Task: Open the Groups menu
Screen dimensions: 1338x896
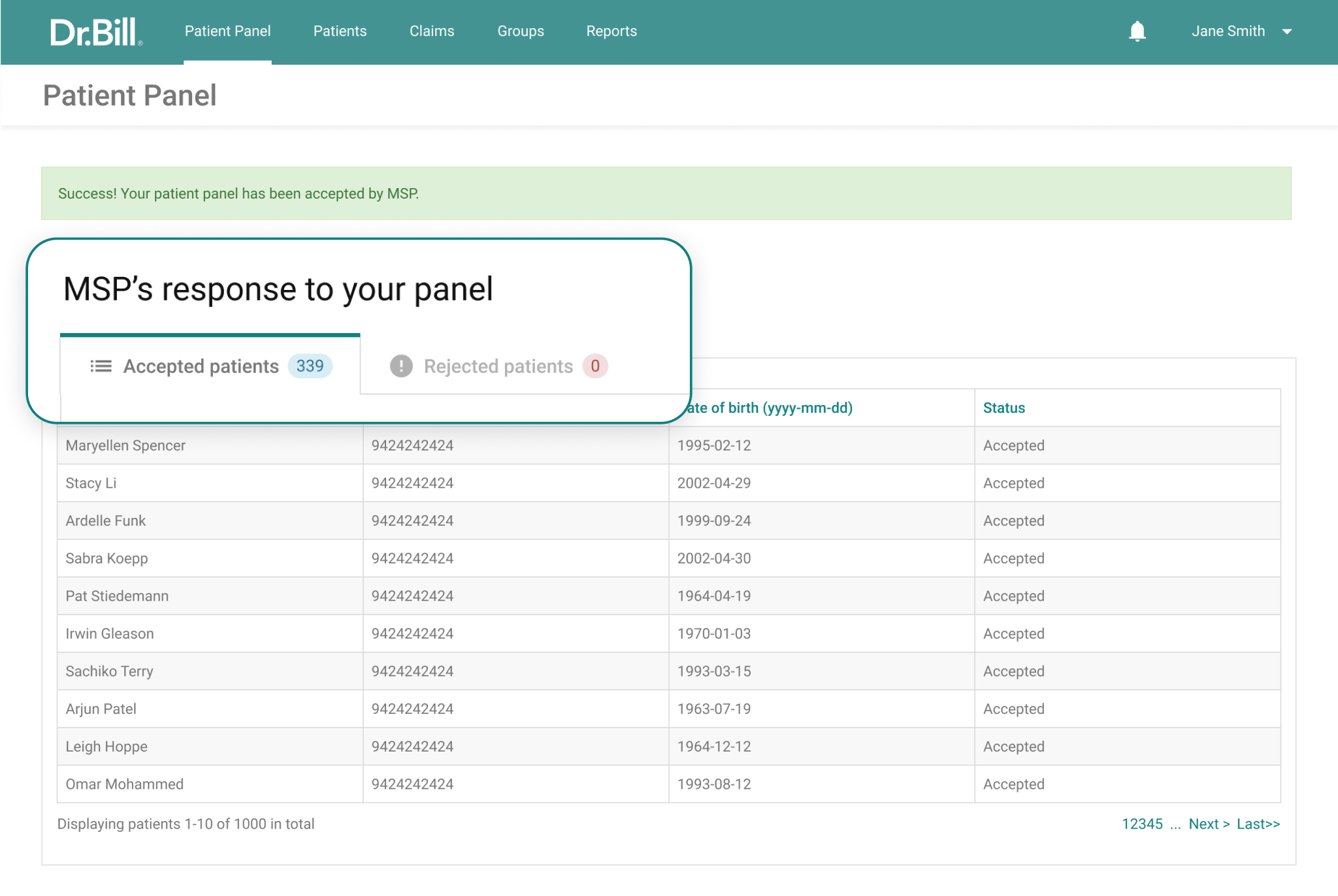Action: pos(521,31)
